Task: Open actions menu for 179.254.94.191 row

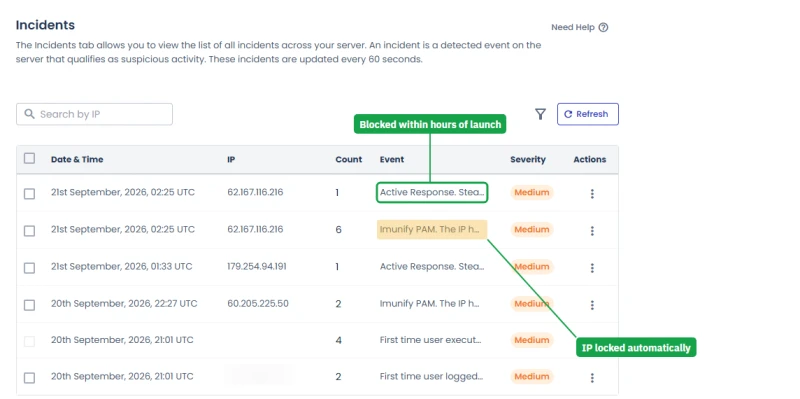Action: pyautogui.click(x=592, y=268)
